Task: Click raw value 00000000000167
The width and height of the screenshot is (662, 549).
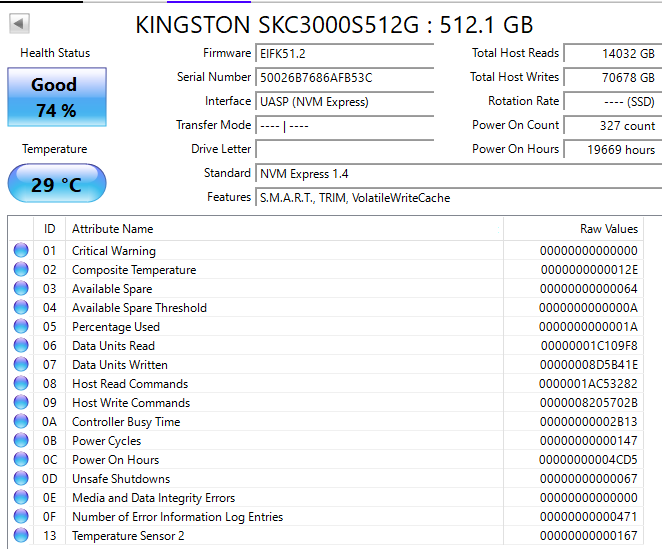Action: coord(589,536)
